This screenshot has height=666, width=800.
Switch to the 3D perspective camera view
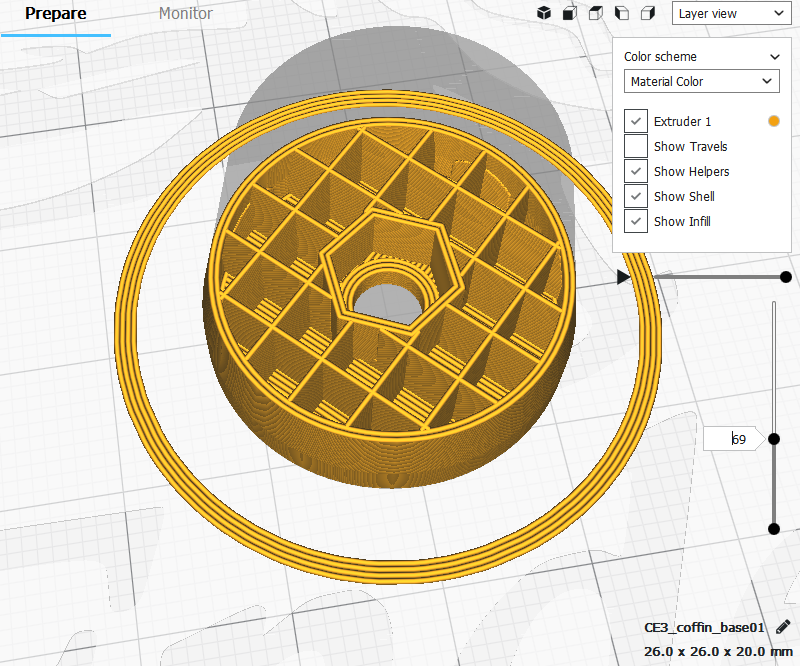click(544, 13)
